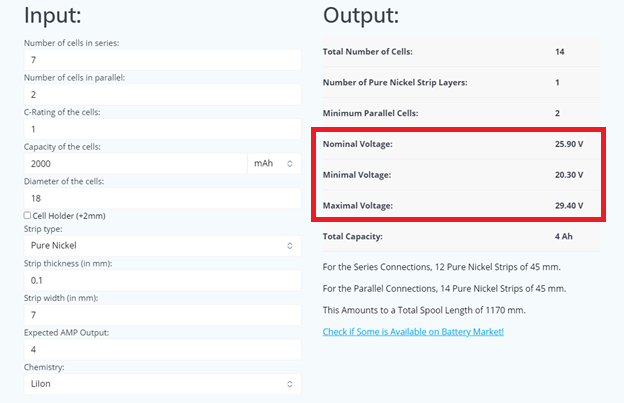624x403 pixels.
Task: Open the Battery Market availability link
Action: click(x=413, y=331)
